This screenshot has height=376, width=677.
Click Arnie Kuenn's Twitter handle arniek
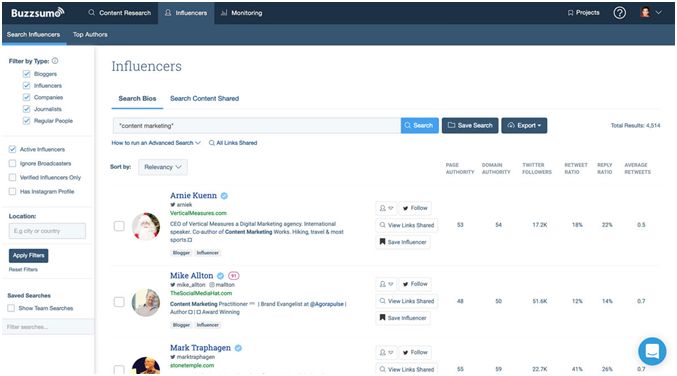coord(181,205)
